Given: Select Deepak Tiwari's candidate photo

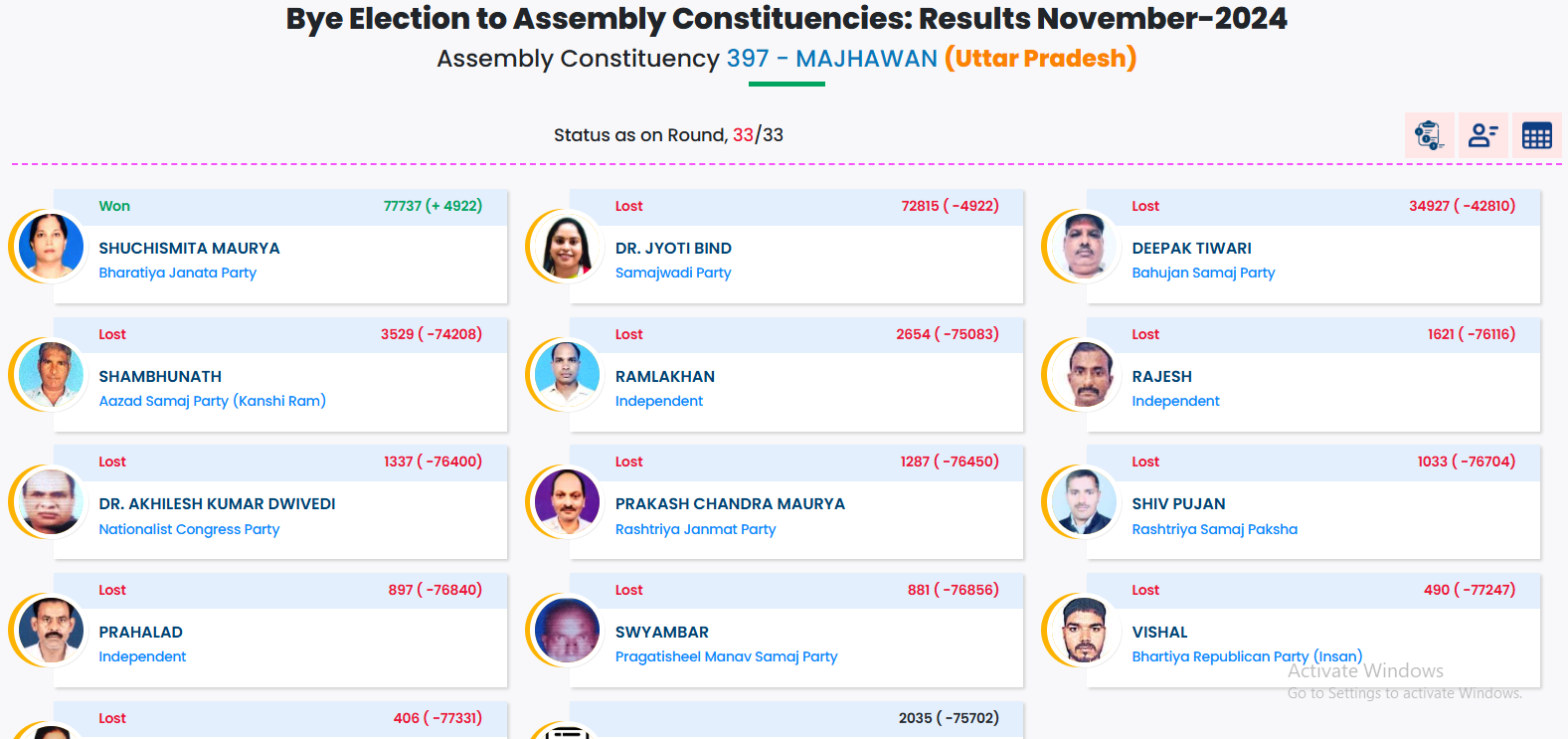Looking at the screenshot, I should point(1084,246).
